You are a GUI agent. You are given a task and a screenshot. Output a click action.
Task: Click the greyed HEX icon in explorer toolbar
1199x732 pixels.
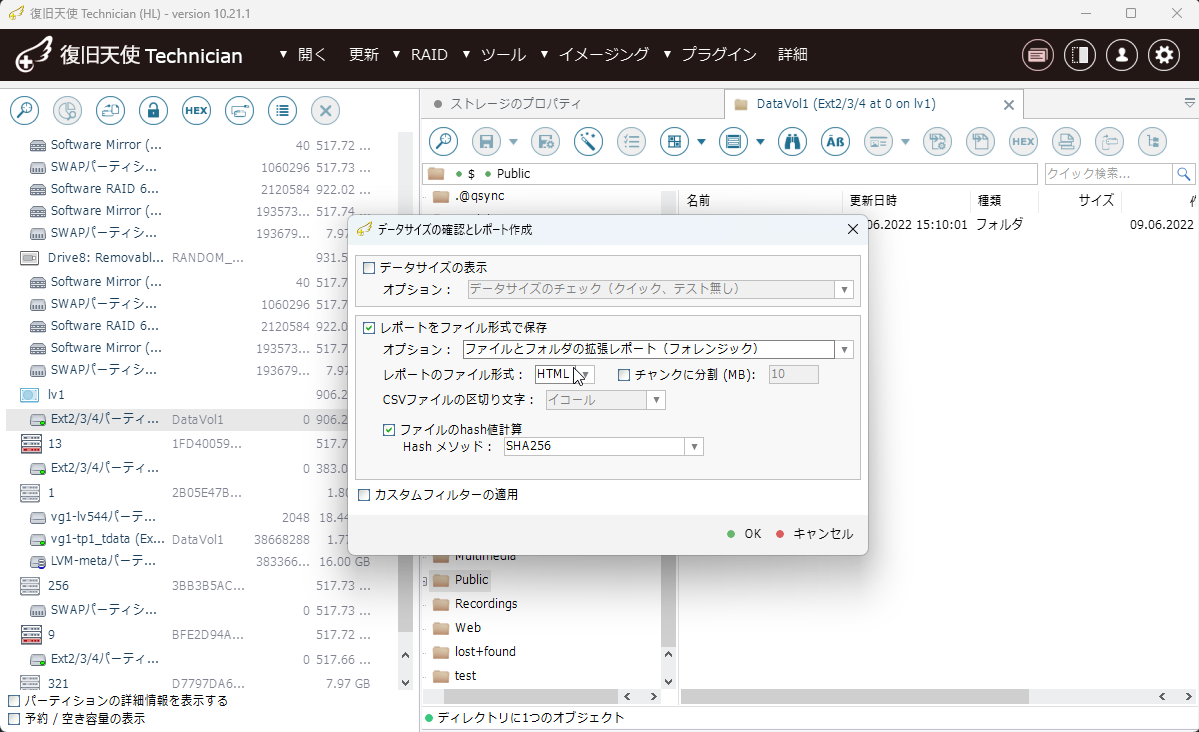point(1023,142)
